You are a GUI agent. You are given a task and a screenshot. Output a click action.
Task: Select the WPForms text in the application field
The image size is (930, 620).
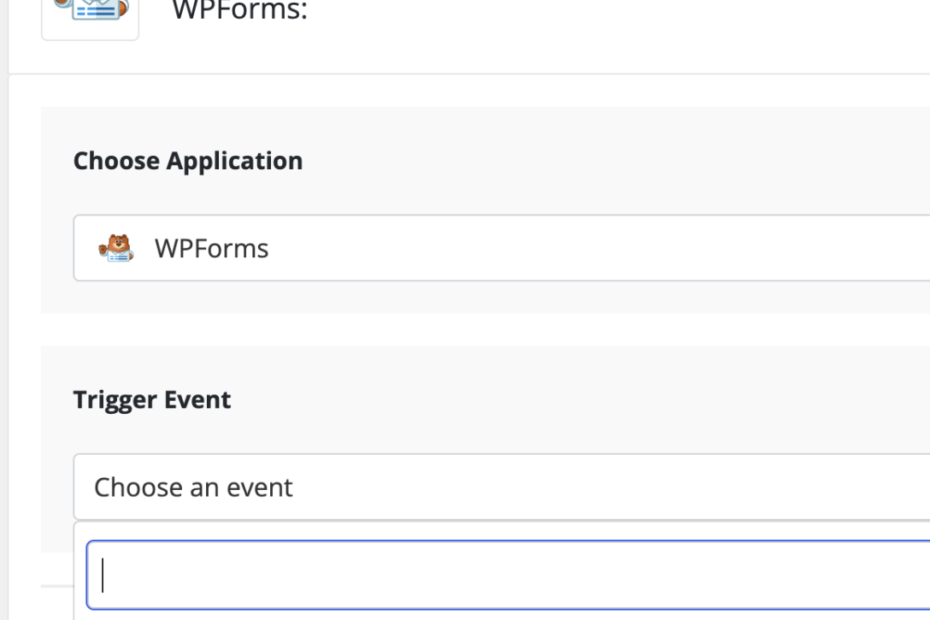211,248
